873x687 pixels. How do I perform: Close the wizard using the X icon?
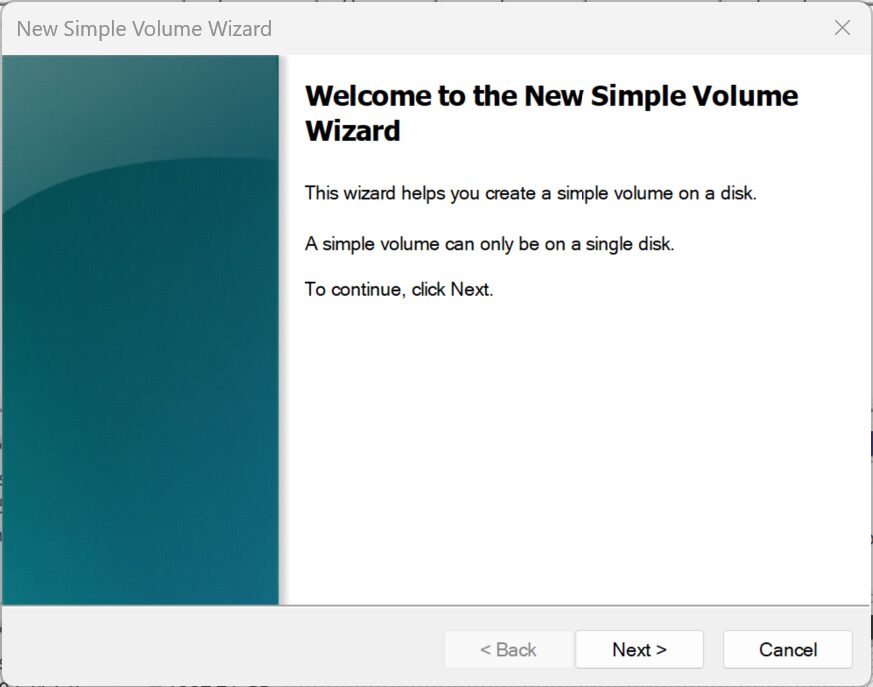[x=842, y=27]
